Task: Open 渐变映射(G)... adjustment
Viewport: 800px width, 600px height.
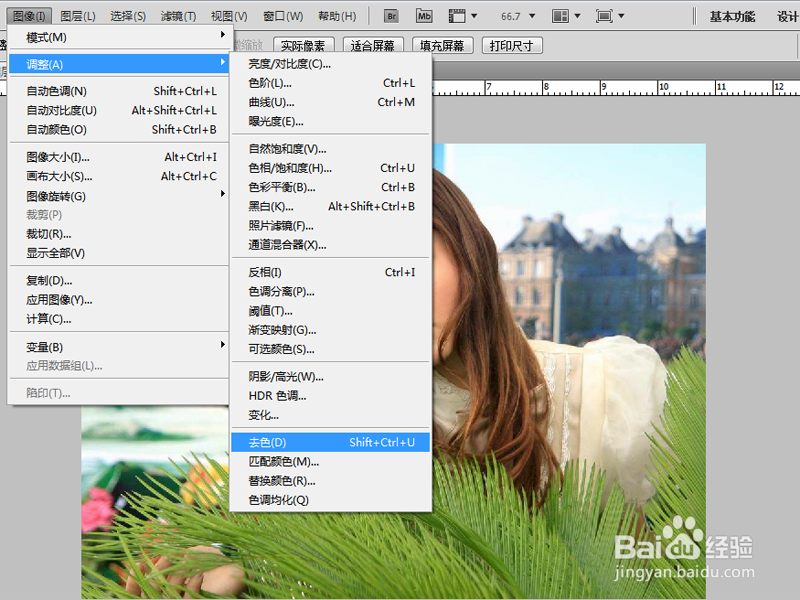Action: (331, 331)
